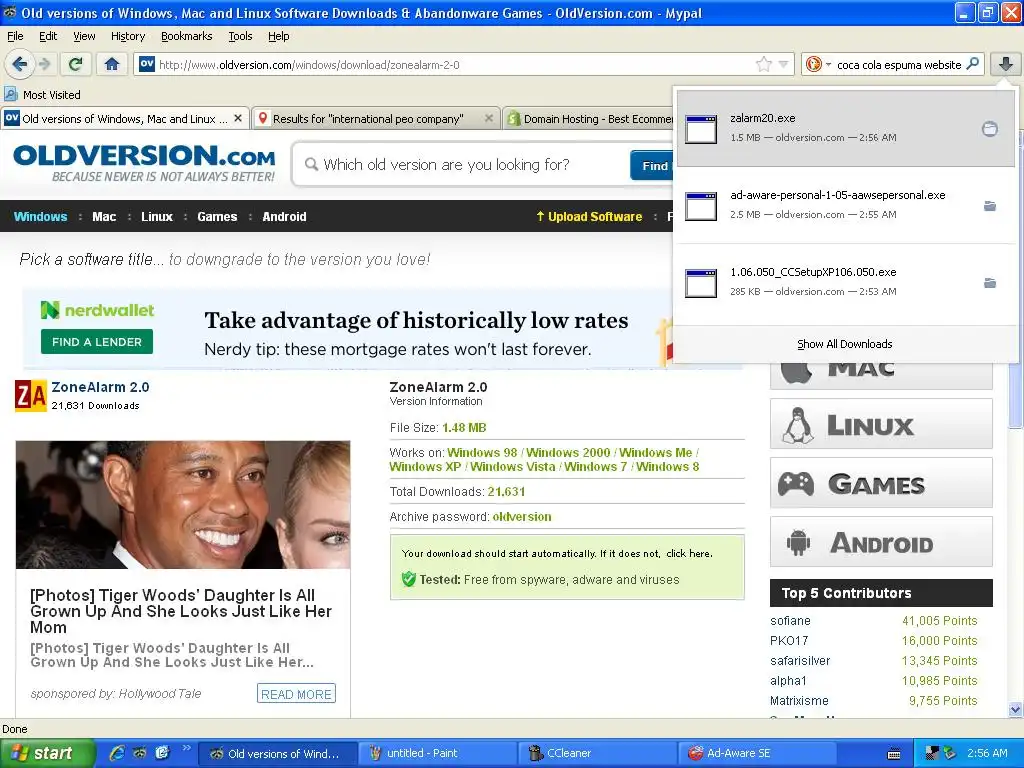Launch Internet Explorer from quick launch
The width and height of the screenshot is (1024, 768).
point(117,753)
